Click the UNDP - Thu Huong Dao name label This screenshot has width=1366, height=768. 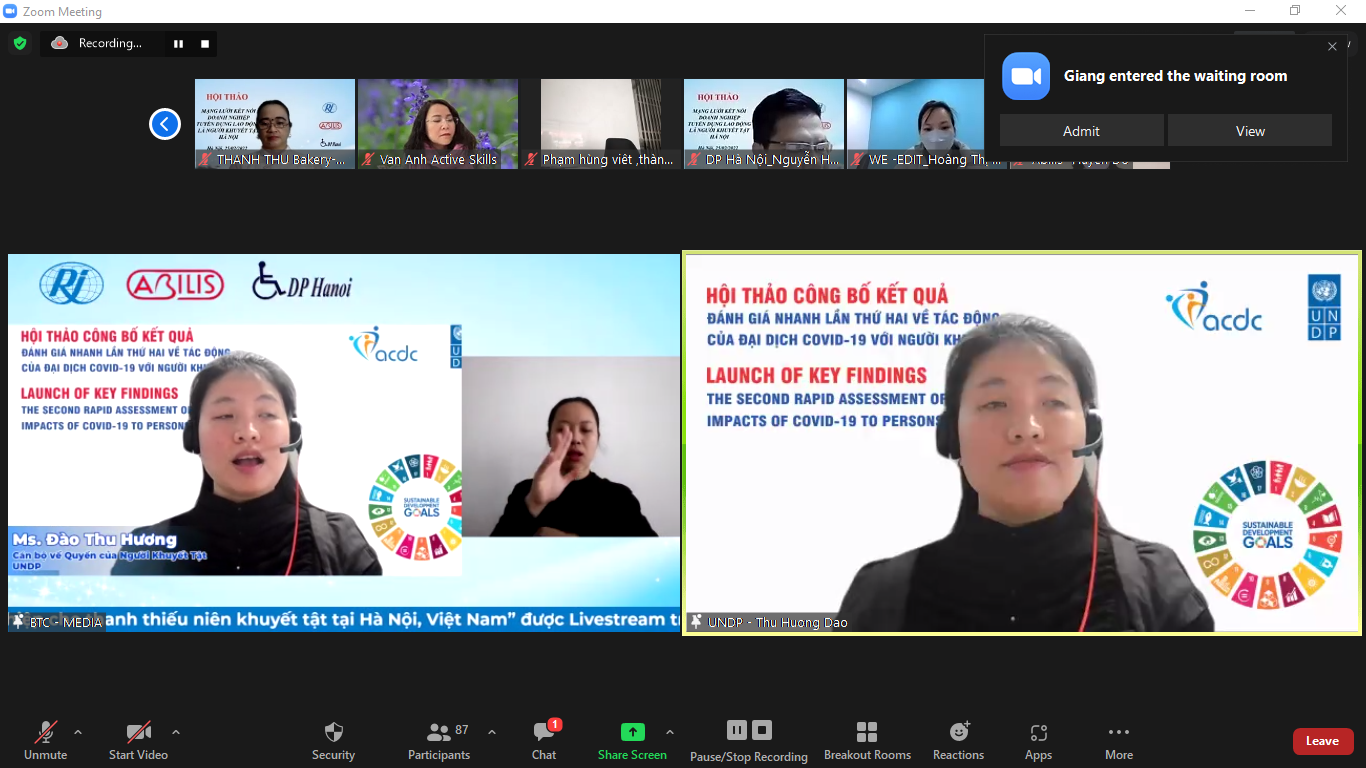tap(778, 622)
